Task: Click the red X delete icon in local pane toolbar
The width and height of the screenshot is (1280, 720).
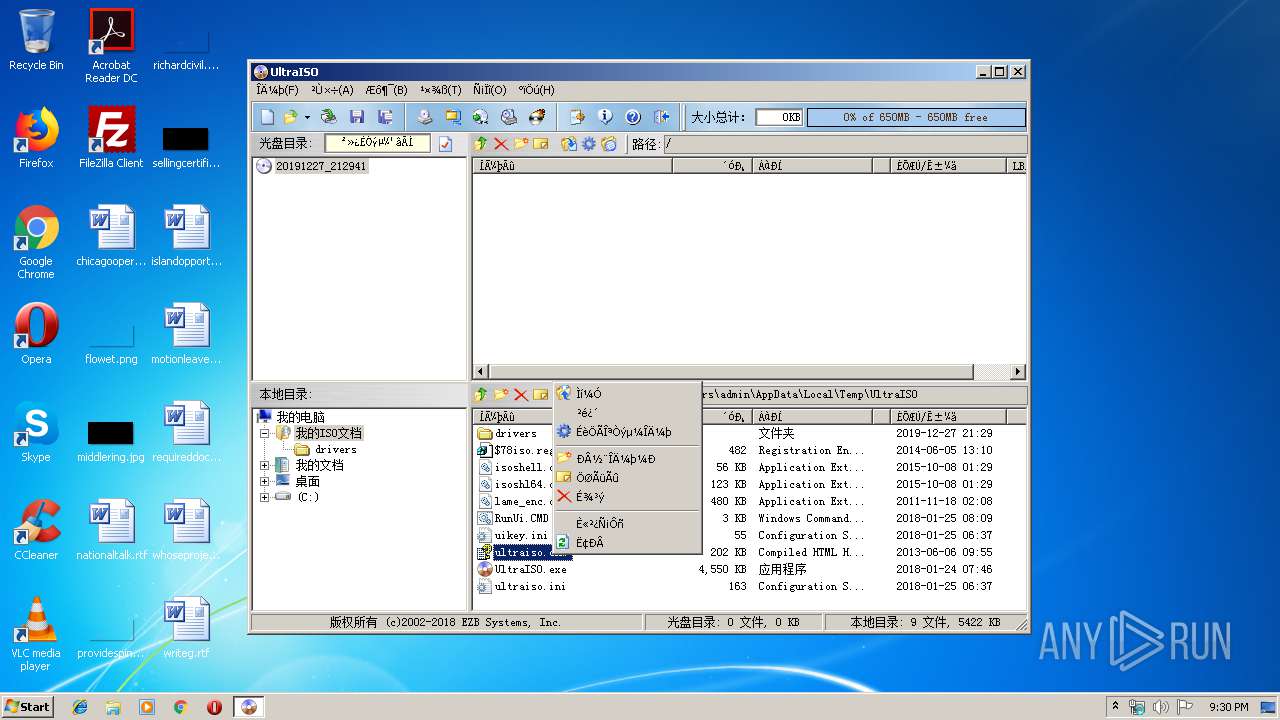Action: click(521, 395)
